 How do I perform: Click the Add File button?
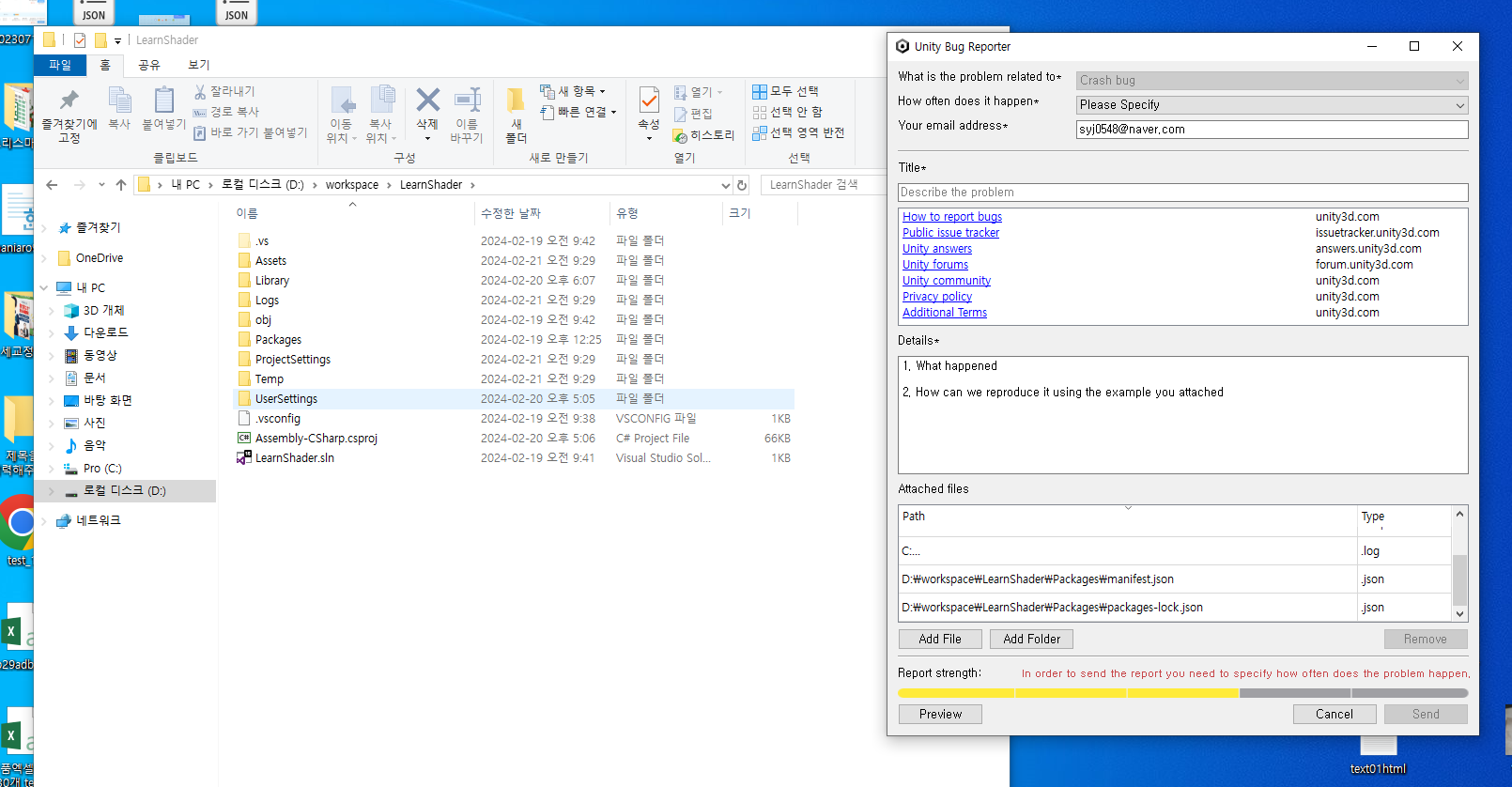click(x=940, y=640)
